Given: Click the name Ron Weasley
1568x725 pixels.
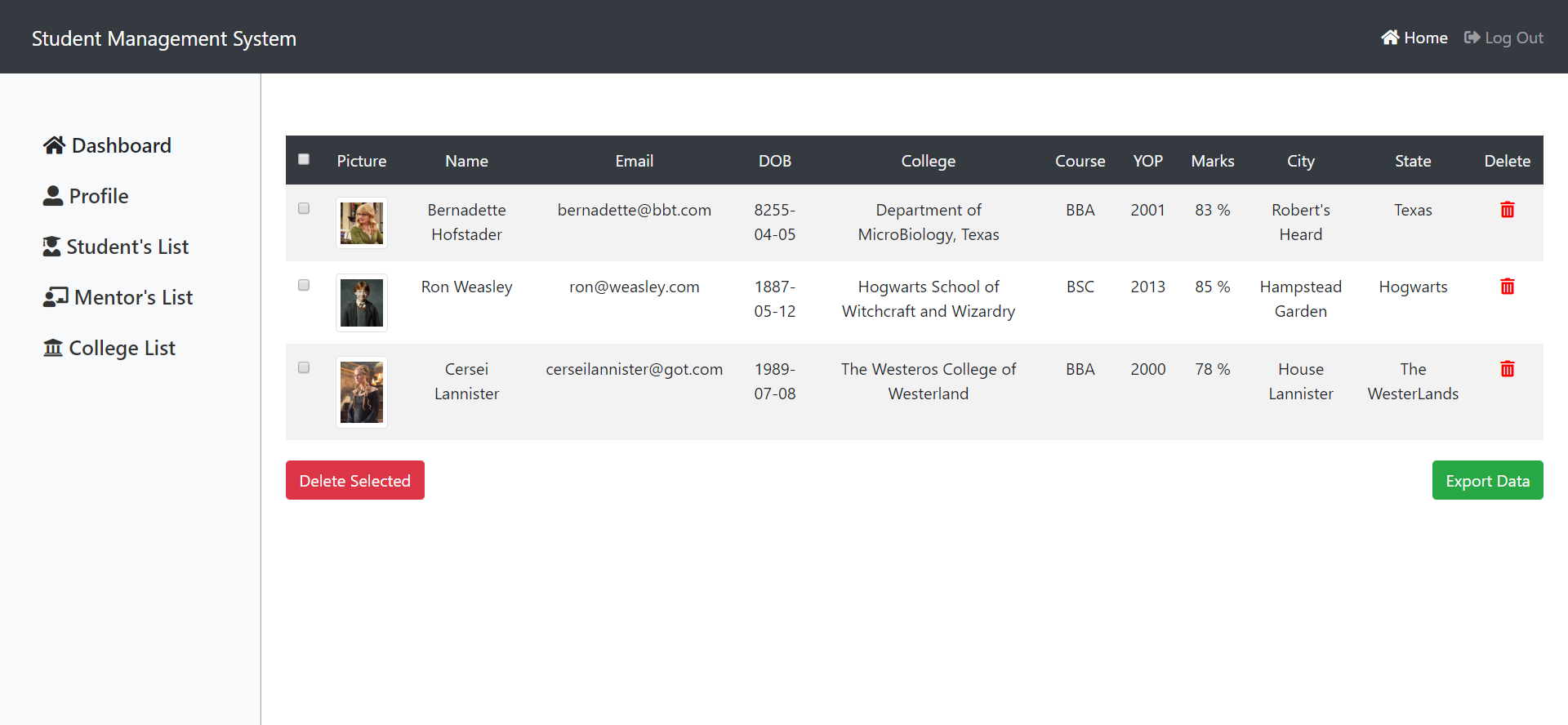Looking at the screenshot, I should (x=466, y=287).
